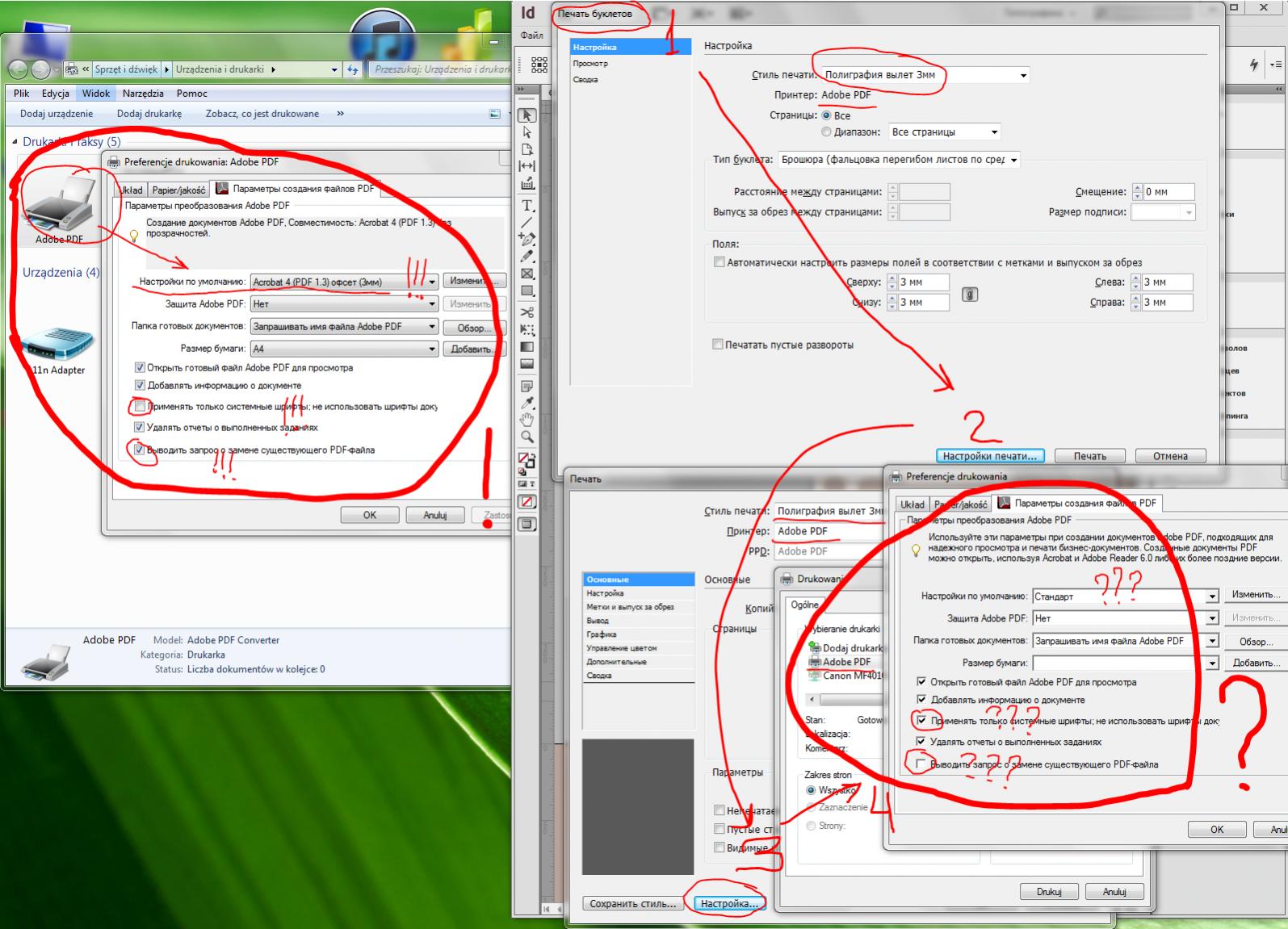
Task: Click the 'Настройка...' button in the Print dialog
Action: pyautogui.click(x=729, y=904)
